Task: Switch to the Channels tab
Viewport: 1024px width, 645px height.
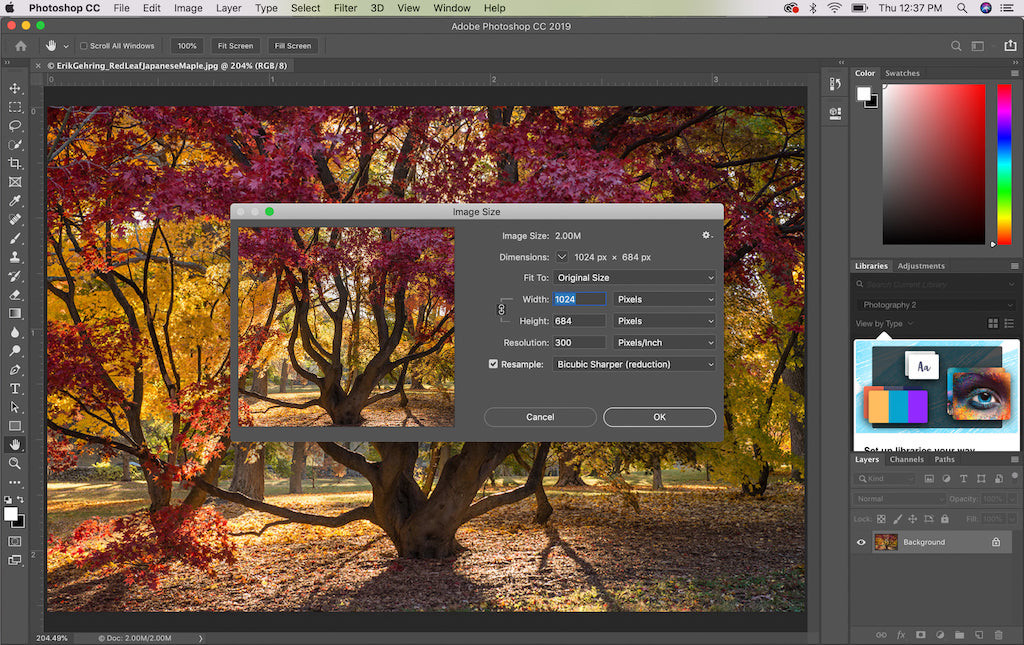Action: 906,460
